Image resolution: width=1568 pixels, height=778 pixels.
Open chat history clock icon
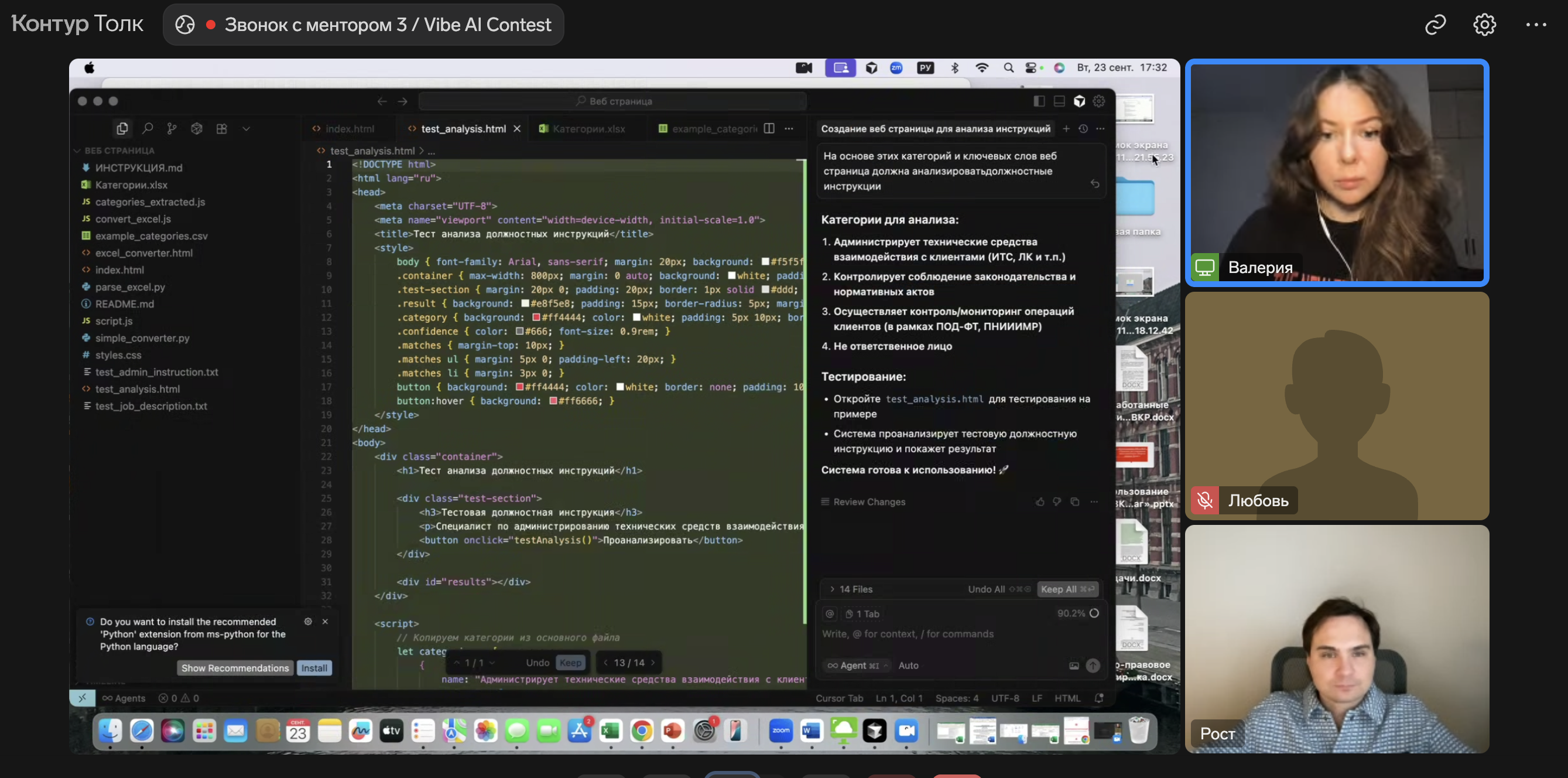click(1083, 128)
